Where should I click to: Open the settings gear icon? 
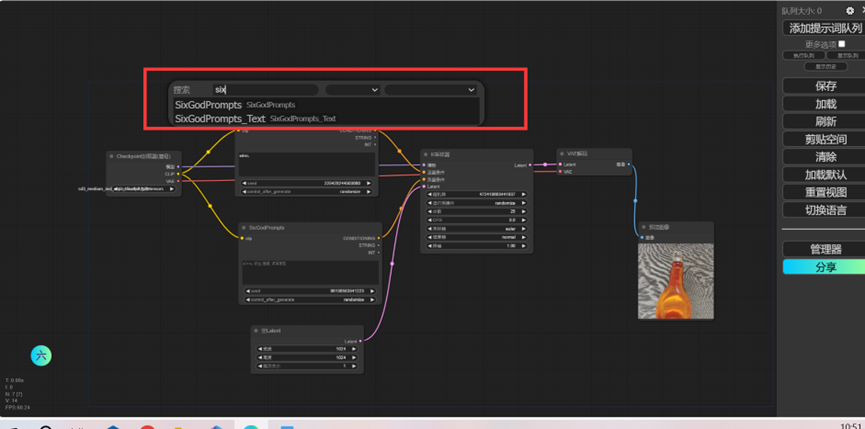tap(850, 11)
